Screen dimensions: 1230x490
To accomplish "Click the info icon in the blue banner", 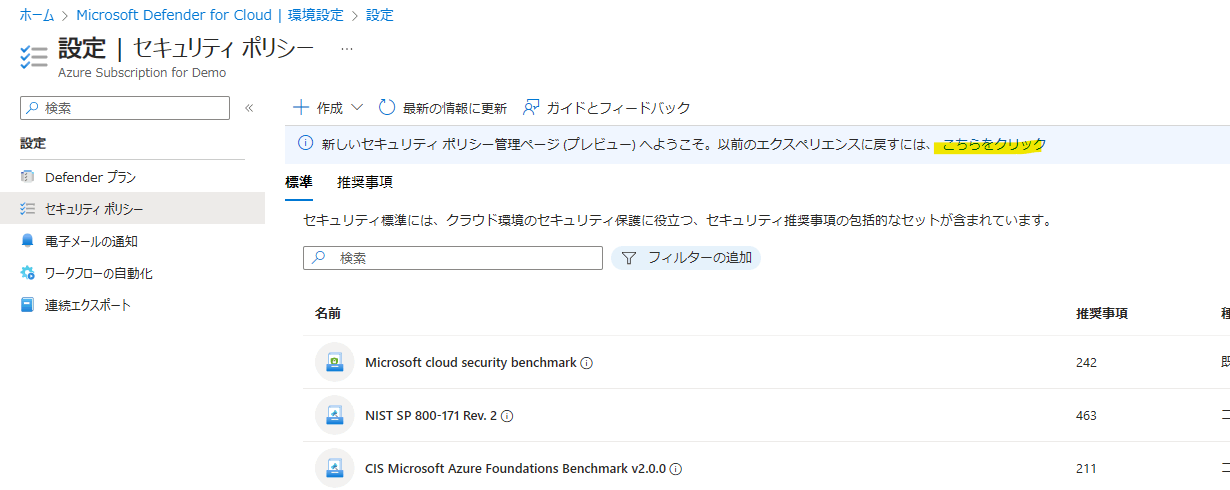I will click(x=306, y=145).
